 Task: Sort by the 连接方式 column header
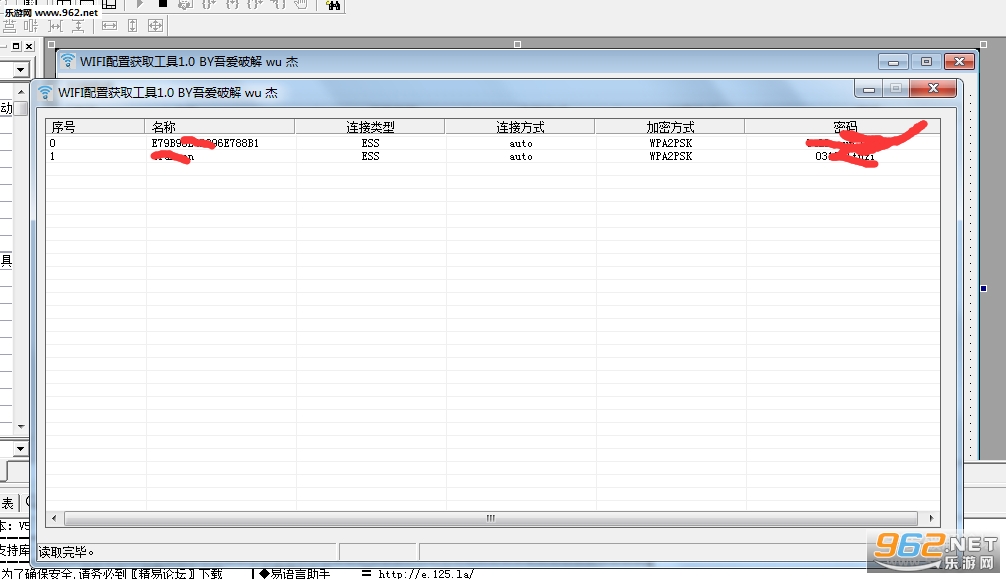pos(520,126)
